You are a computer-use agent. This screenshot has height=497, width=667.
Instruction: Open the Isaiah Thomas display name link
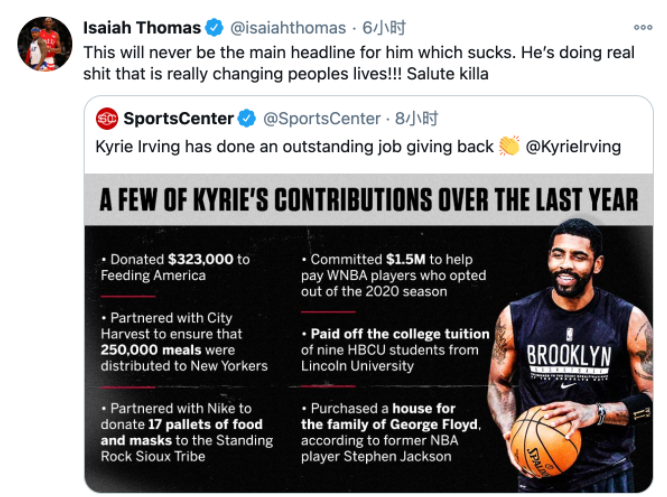pyautogui.click(x=141, y=28)
